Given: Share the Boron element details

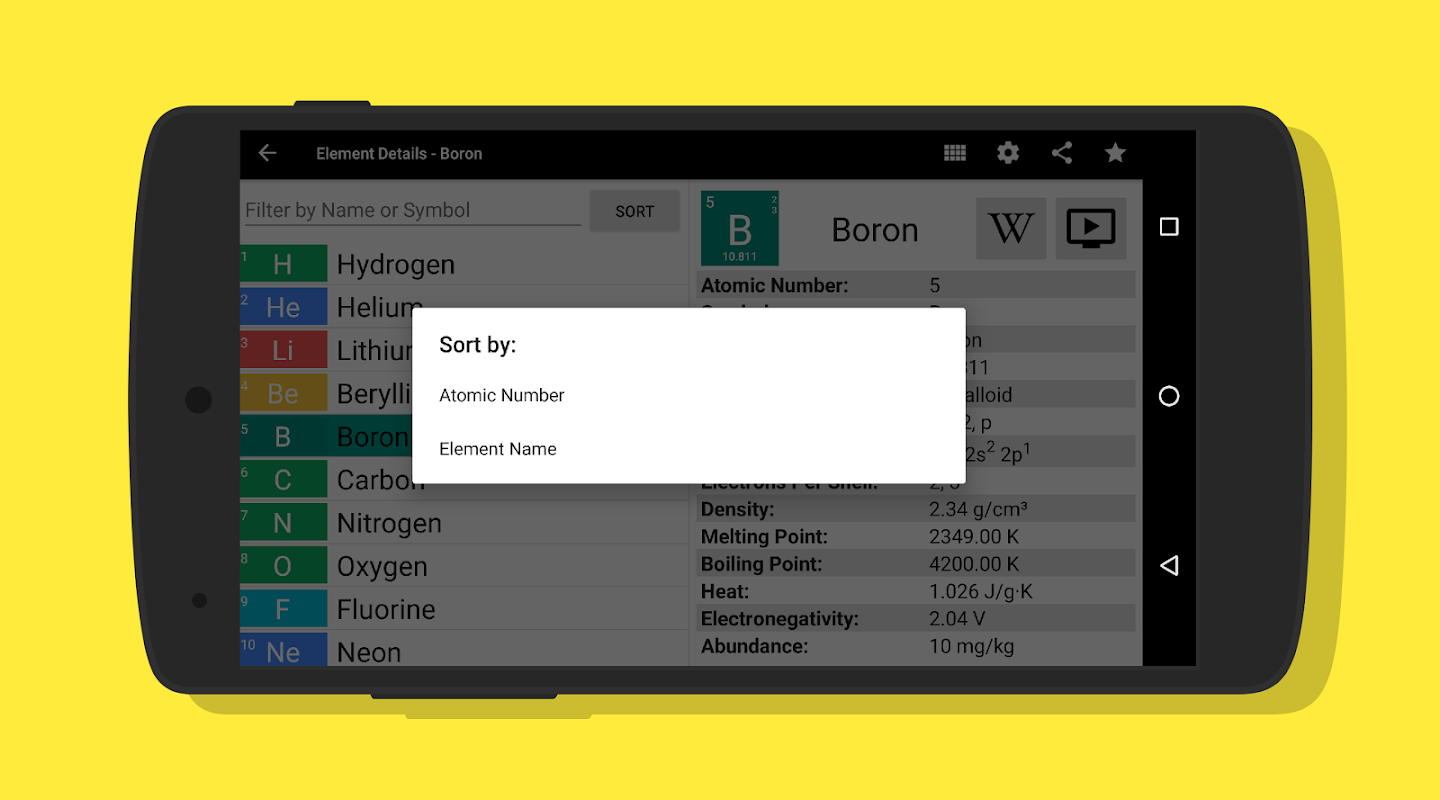Looking at the screenshot, I should click(x=1062, y=153).
